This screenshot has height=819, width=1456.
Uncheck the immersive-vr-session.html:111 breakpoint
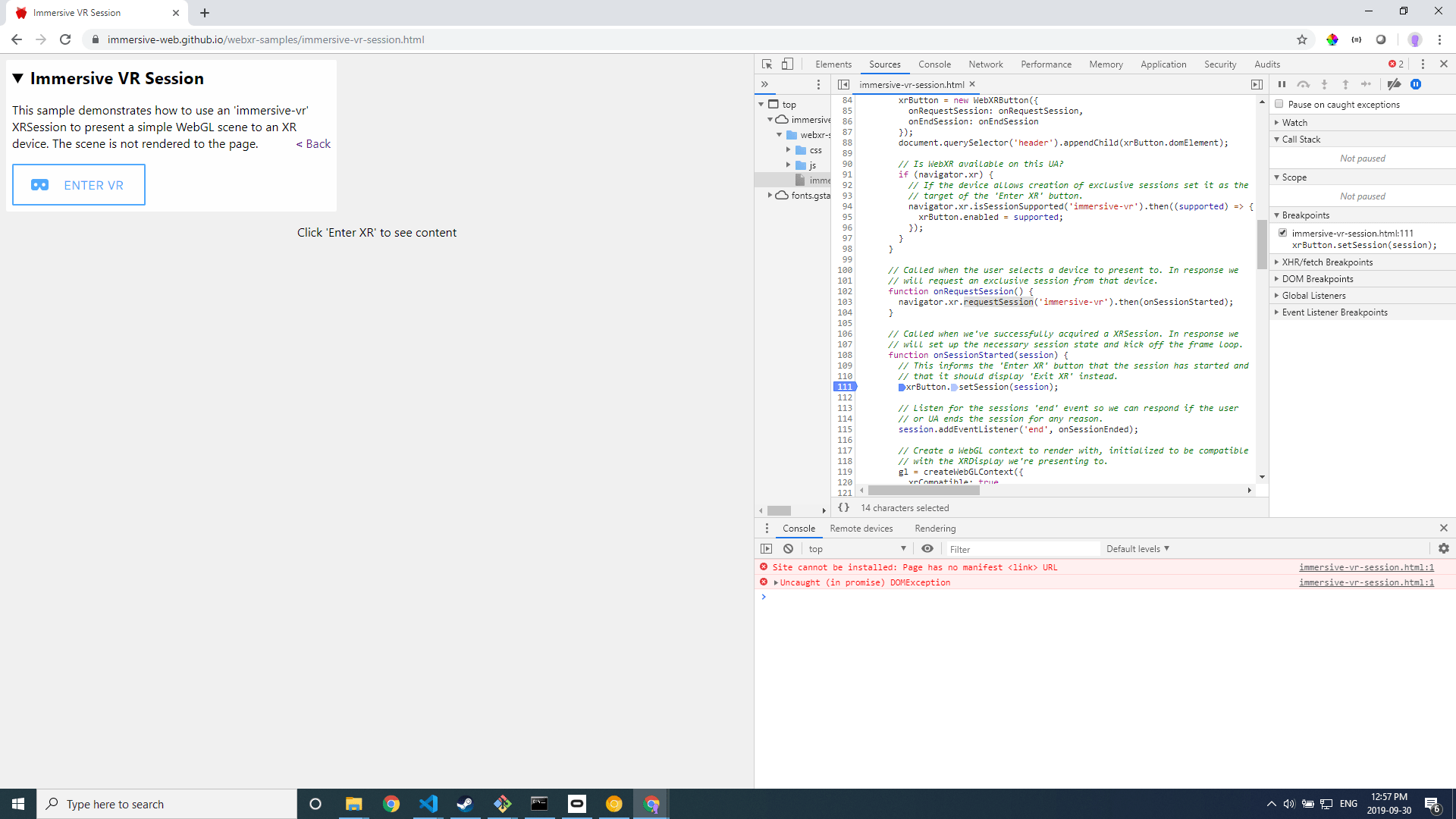[1282, 233]
